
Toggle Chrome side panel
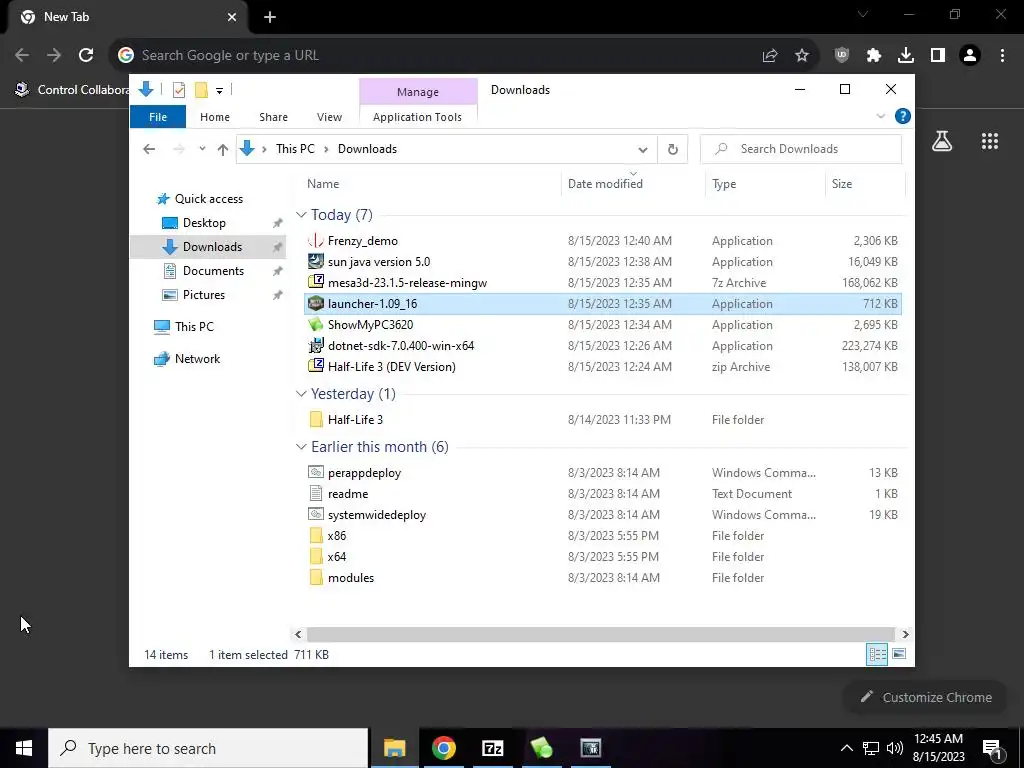click(x=938, y=56)
